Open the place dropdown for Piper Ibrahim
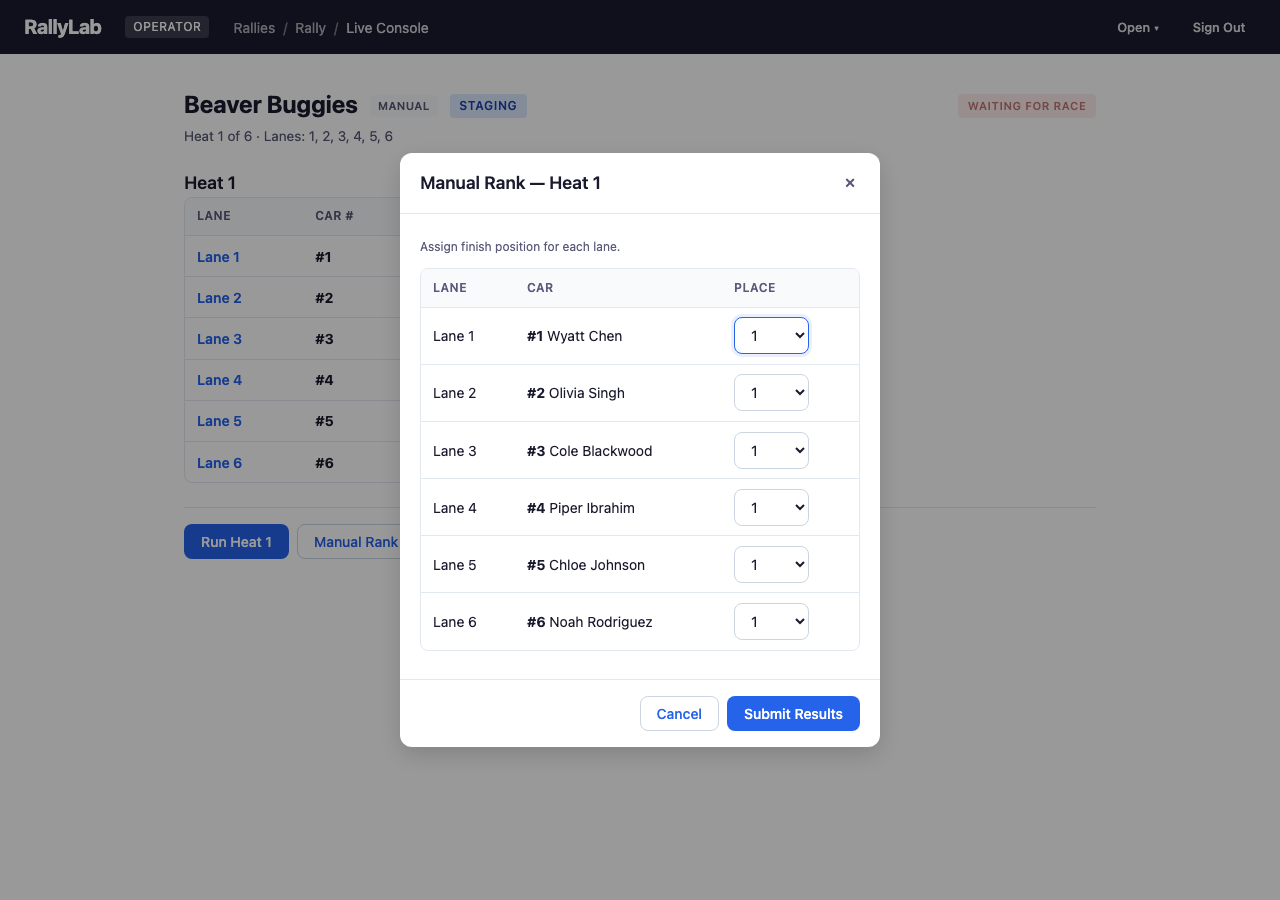The height and width of the screenshot is (900, 1280). click(771, 508)
